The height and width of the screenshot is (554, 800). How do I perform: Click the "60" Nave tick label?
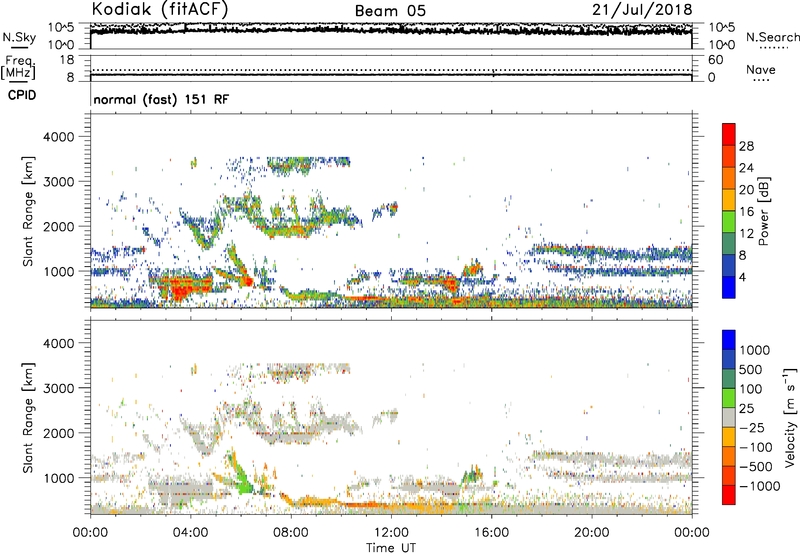(715, 60)
